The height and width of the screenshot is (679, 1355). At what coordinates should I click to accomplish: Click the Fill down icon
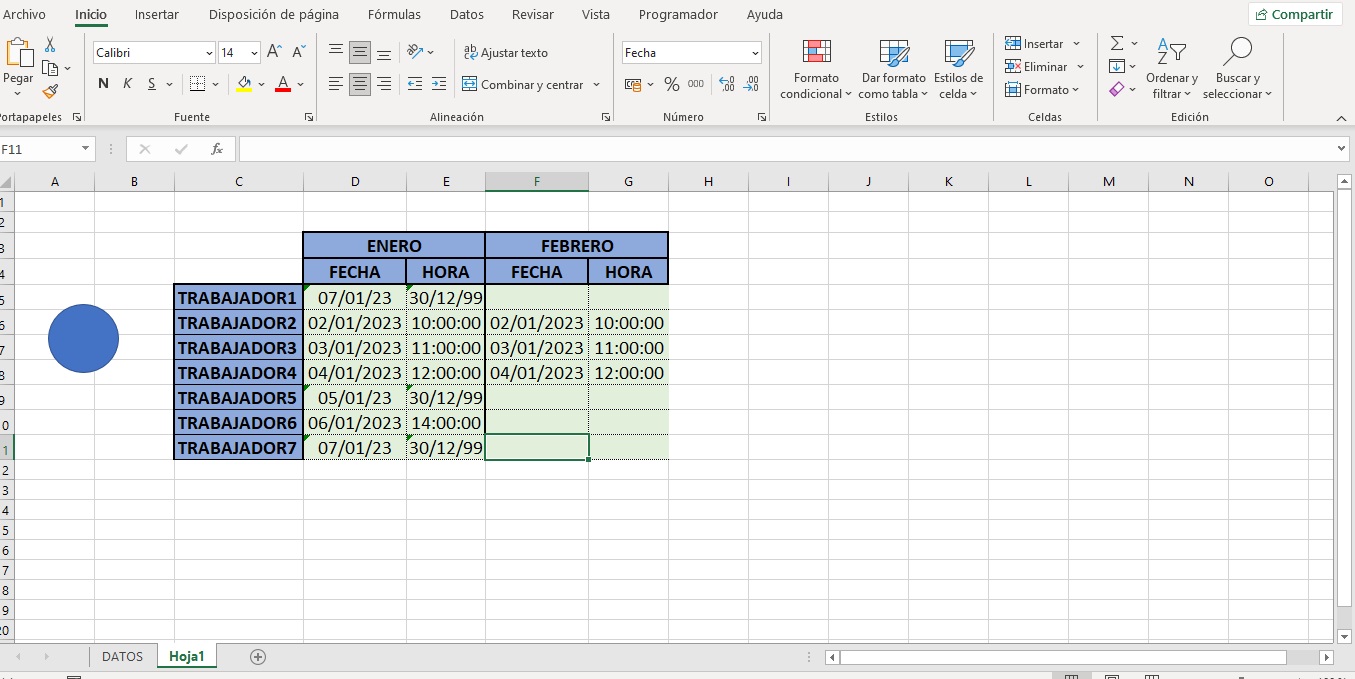point(1117,66)
